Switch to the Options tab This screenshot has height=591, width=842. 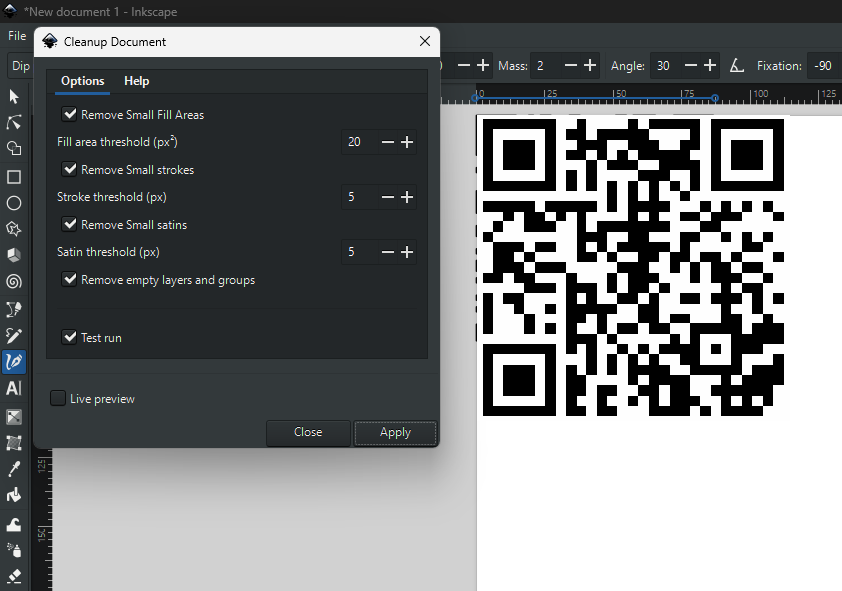coord(83,81)
